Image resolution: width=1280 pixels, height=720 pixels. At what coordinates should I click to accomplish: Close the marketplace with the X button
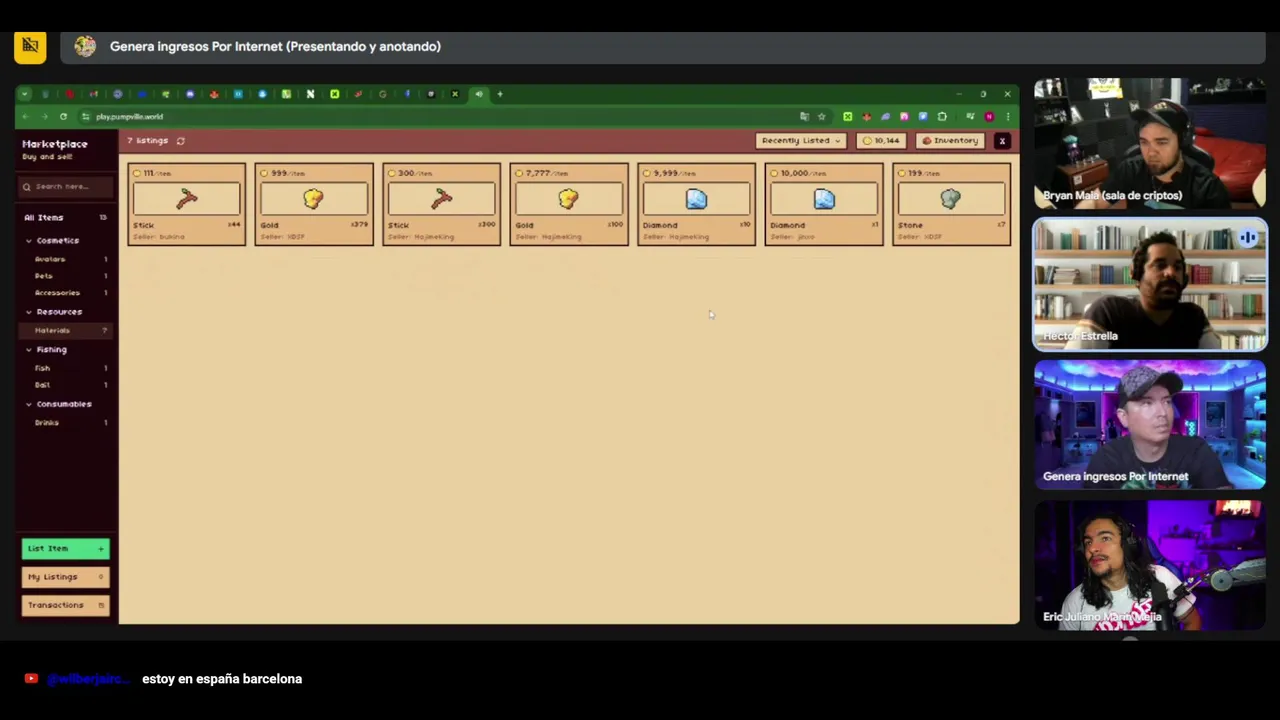pos(1002,141)
